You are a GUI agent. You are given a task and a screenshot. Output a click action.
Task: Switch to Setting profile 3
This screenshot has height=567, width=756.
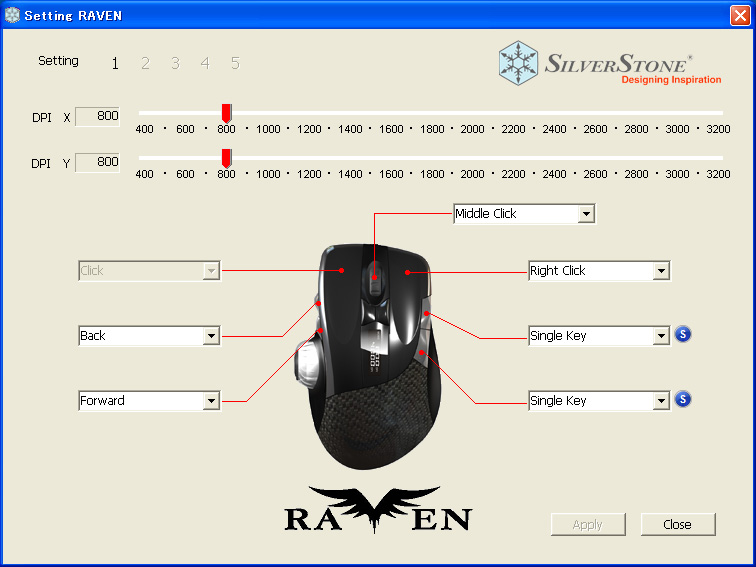pos(175,63)
